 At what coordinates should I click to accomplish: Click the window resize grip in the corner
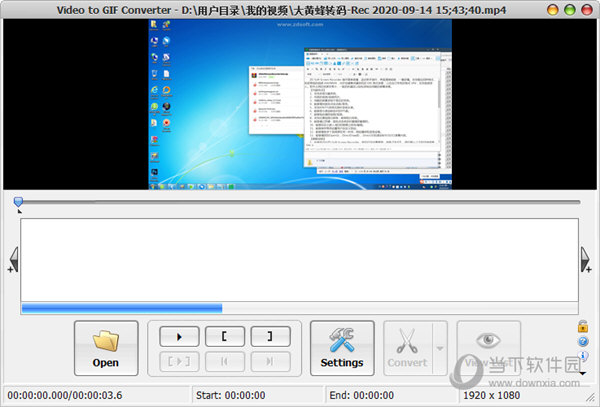click(x=592, y=399)
